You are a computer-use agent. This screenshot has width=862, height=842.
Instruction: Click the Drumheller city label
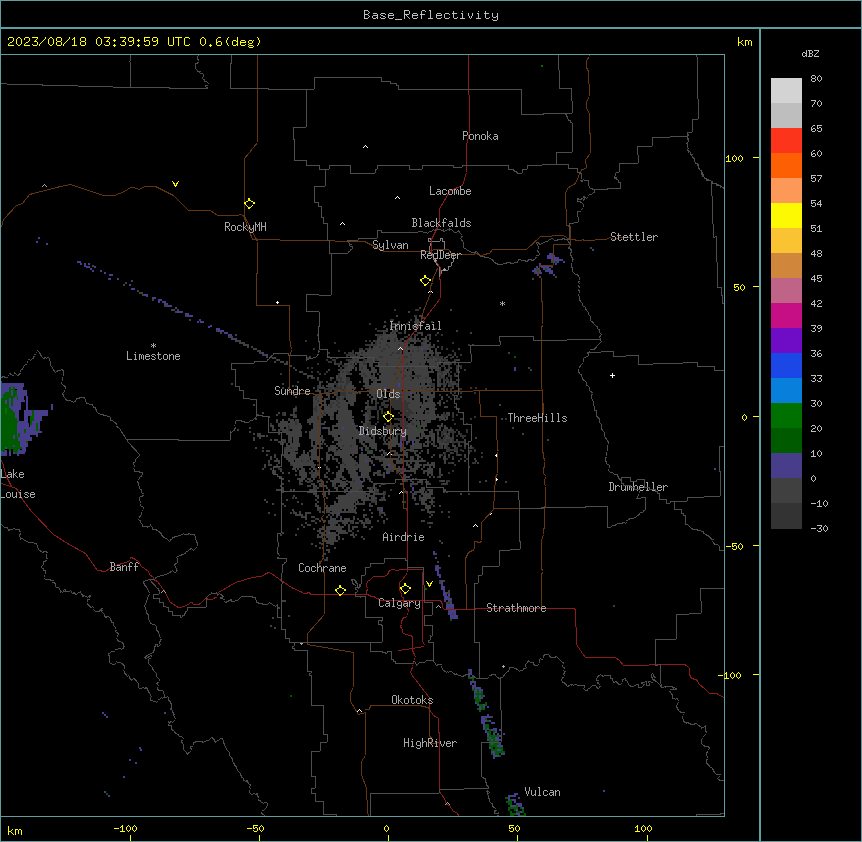pyautogui.click(x=638, y=487)
